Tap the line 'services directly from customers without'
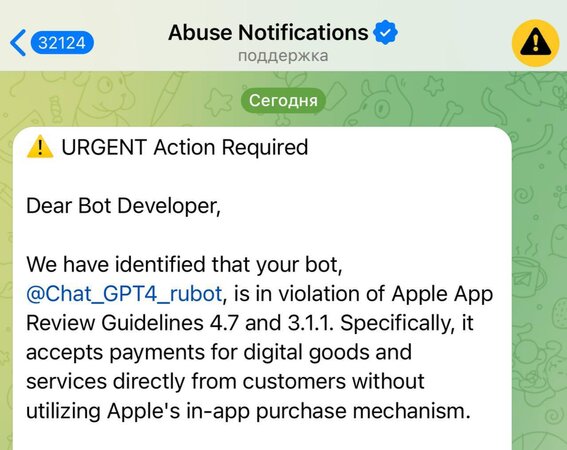The width and height of the screenshot is (567, 450). tap(225, 381)
